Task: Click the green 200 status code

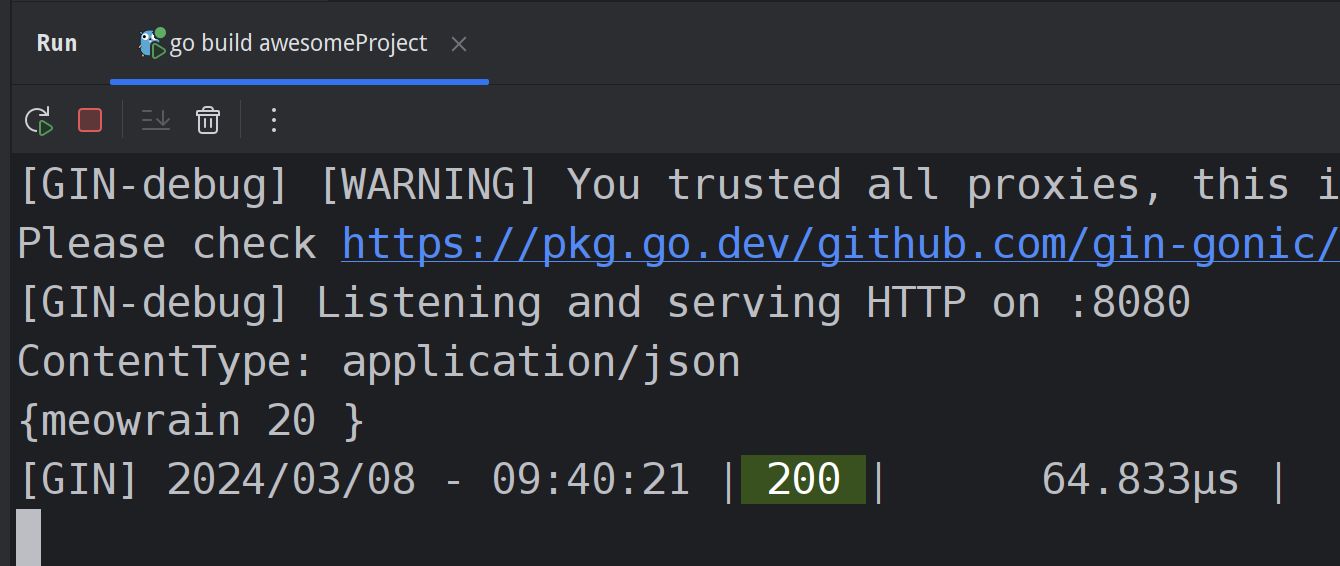Action: [x=803, y=480]
